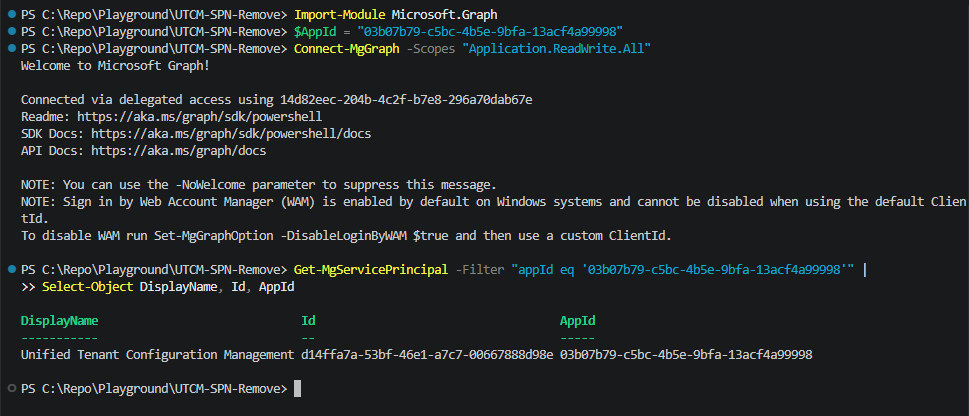Click the DisplayName column header

tap(59, 321)
